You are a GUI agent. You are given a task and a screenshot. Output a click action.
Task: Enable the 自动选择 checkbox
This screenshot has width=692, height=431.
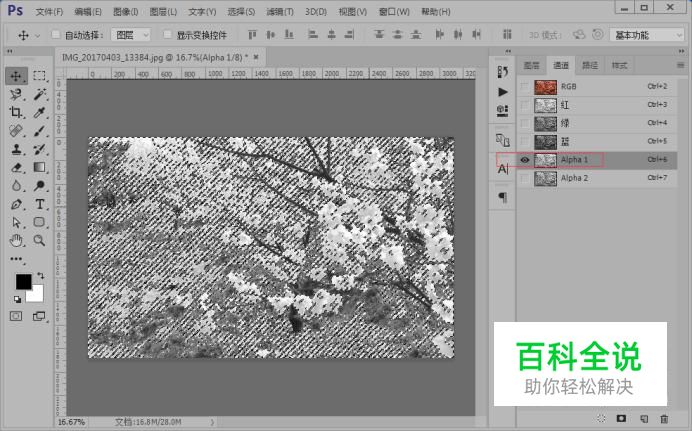[x=56, y=34]
